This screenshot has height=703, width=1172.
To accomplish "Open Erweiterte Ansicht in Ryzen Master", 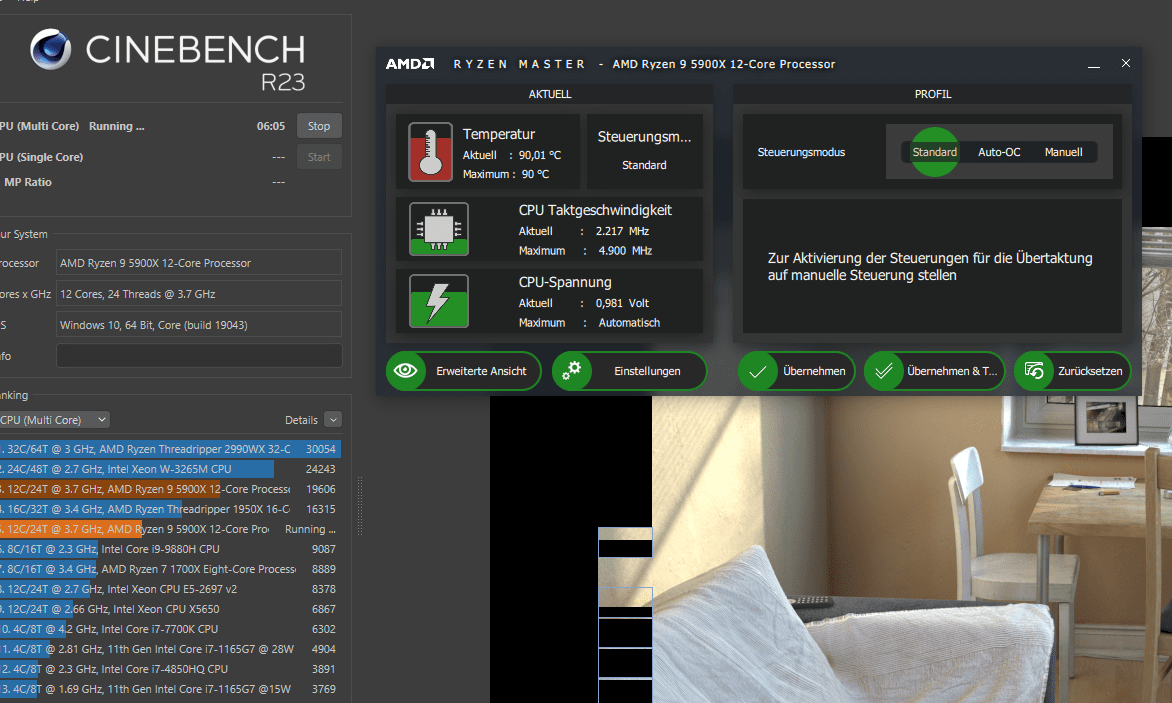I will [x=463, y=371].
